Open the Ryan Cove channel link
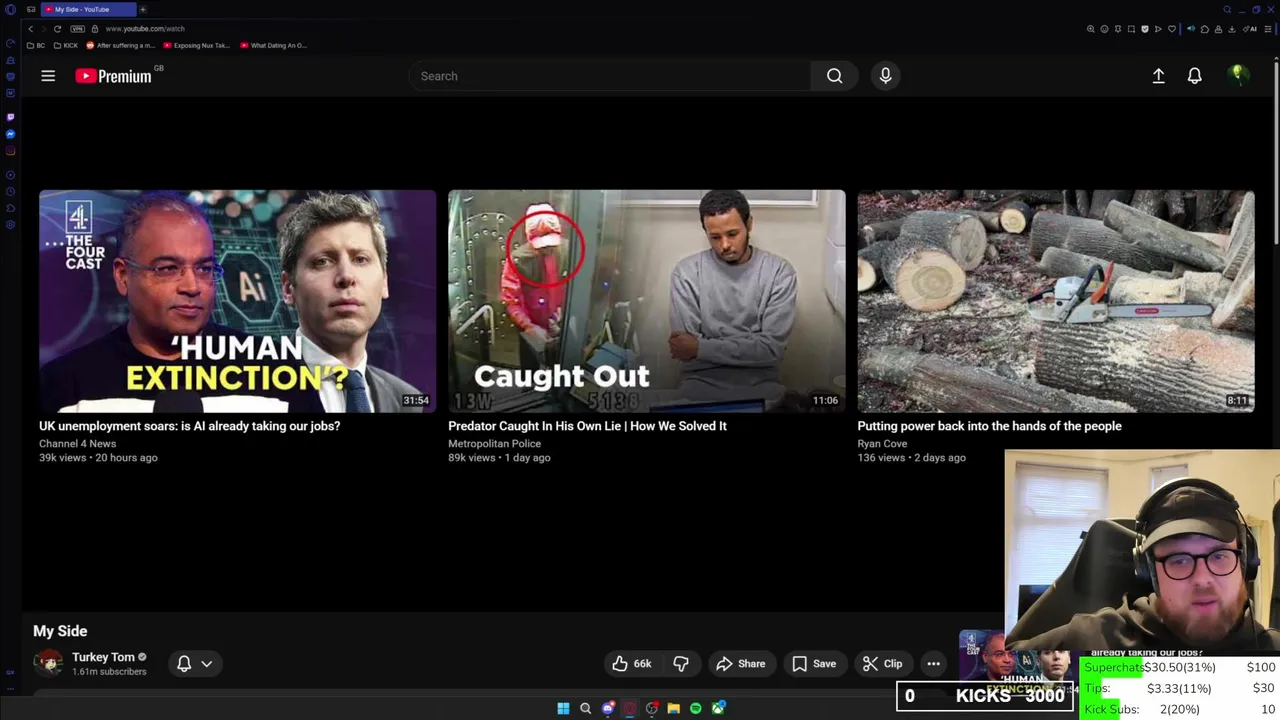1280x720 pixels. point(882,444)
